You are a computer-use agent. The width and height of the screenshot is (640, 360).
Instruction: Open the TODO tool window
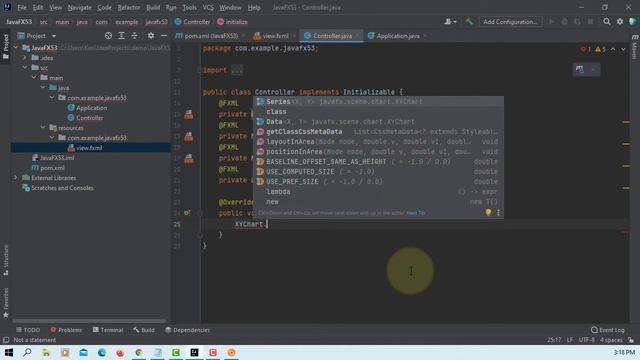coord(28,330)
